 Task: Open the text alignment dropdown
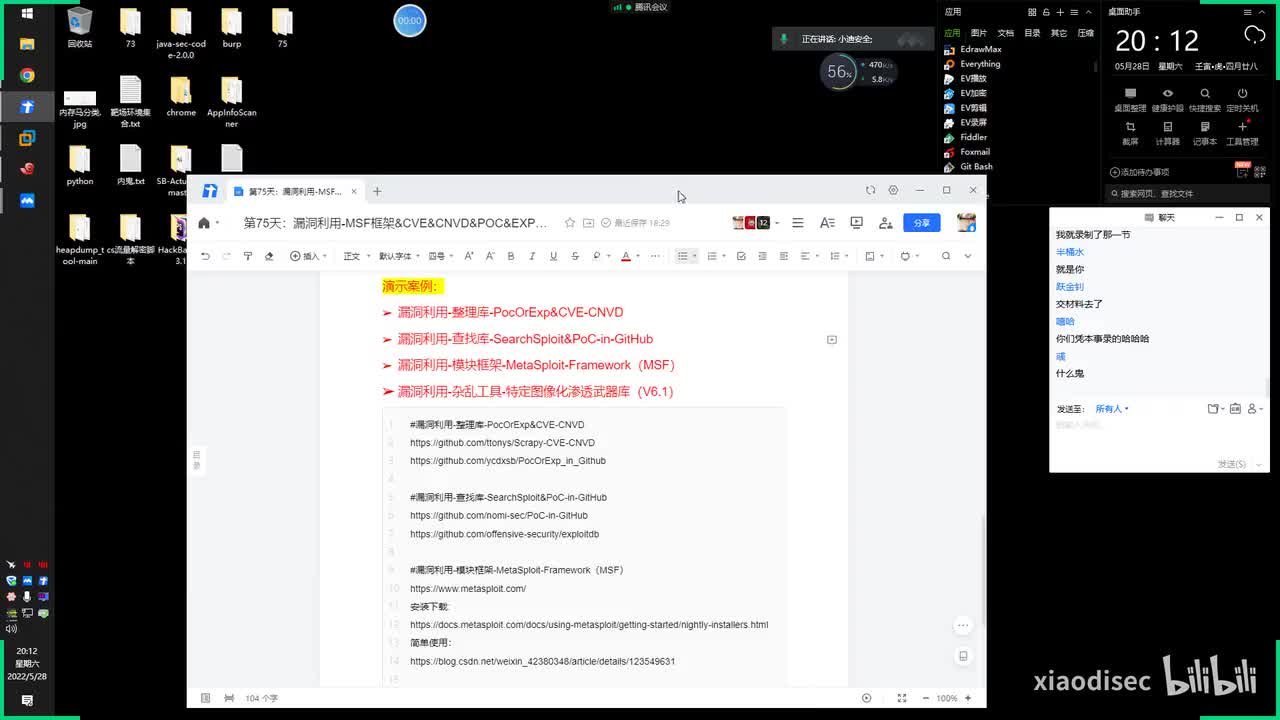point(808,256)
